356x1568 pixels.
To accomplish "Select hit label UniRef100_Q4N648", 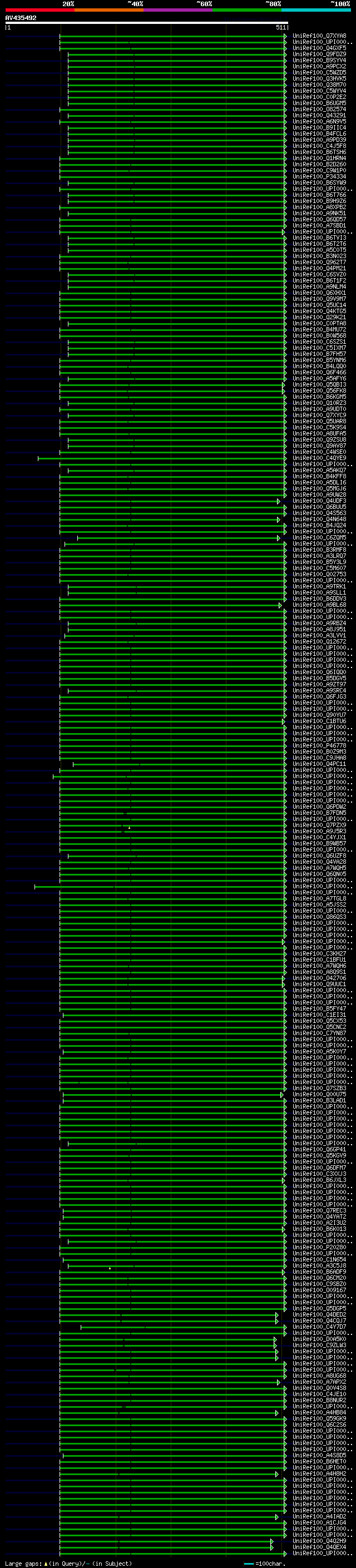I will click(319, 519).
